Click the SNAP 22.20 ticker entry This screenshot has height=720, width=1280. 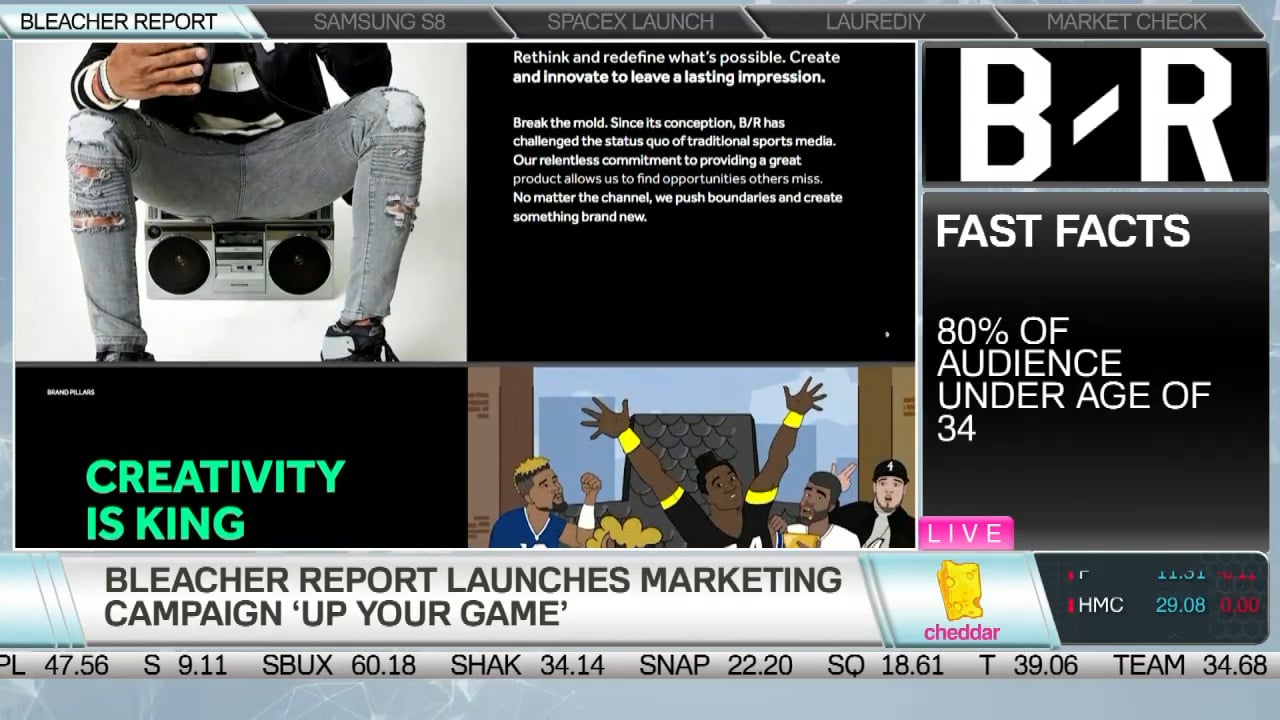(716, 665)
